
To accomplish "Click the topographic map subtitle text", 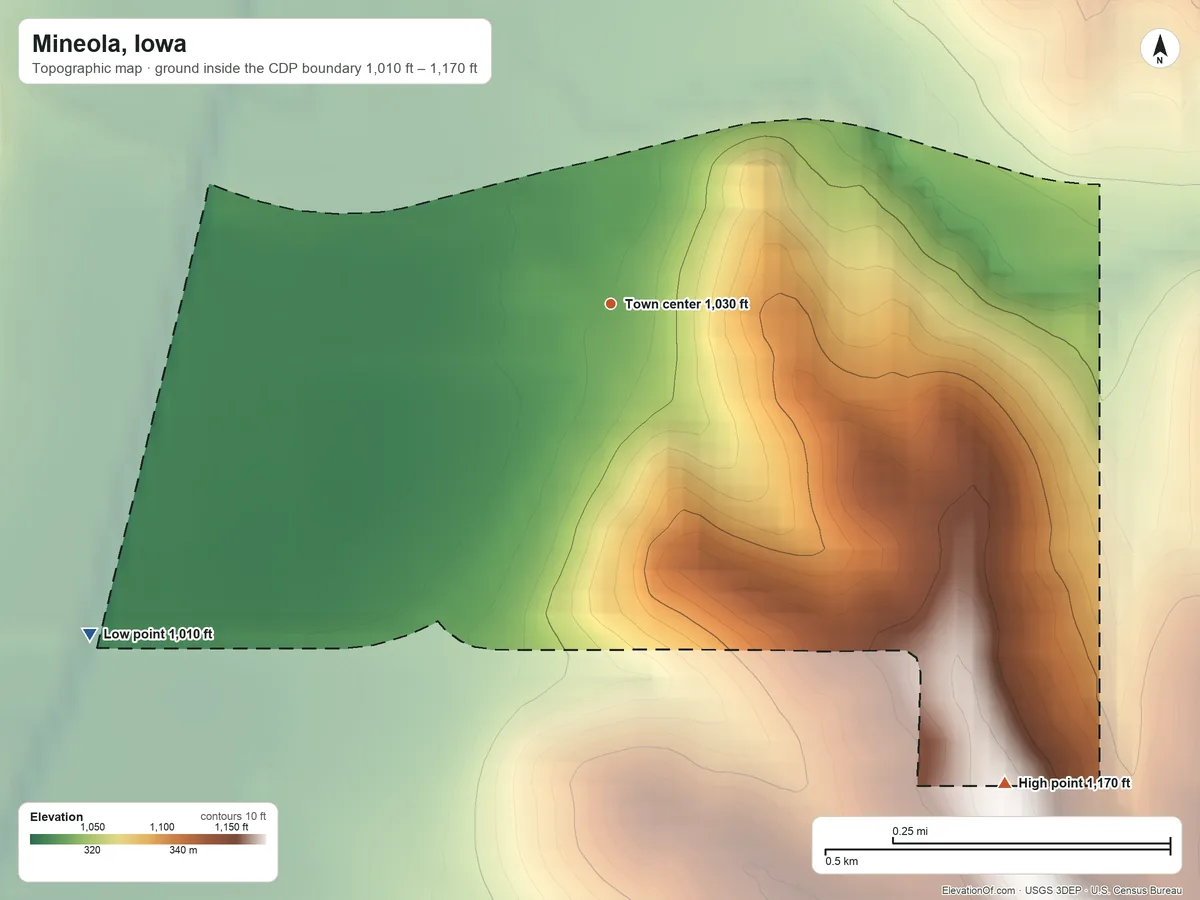I will (255, 70).
